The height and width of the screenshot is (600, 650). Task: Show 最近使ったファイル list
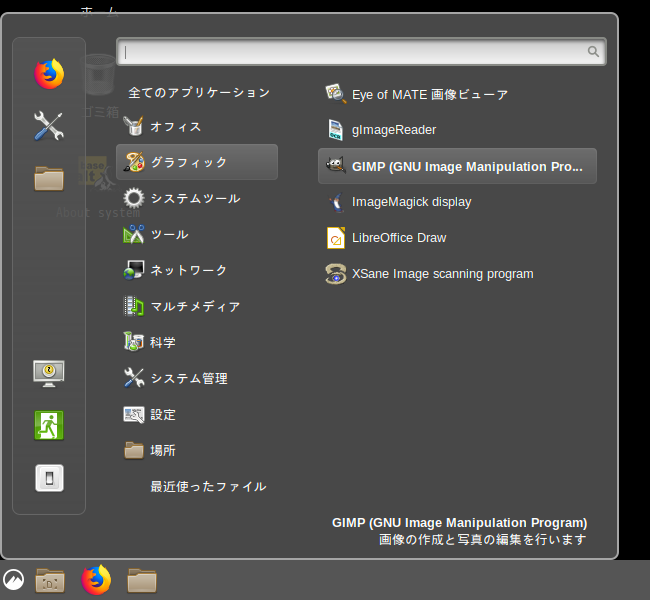point(208,486)
